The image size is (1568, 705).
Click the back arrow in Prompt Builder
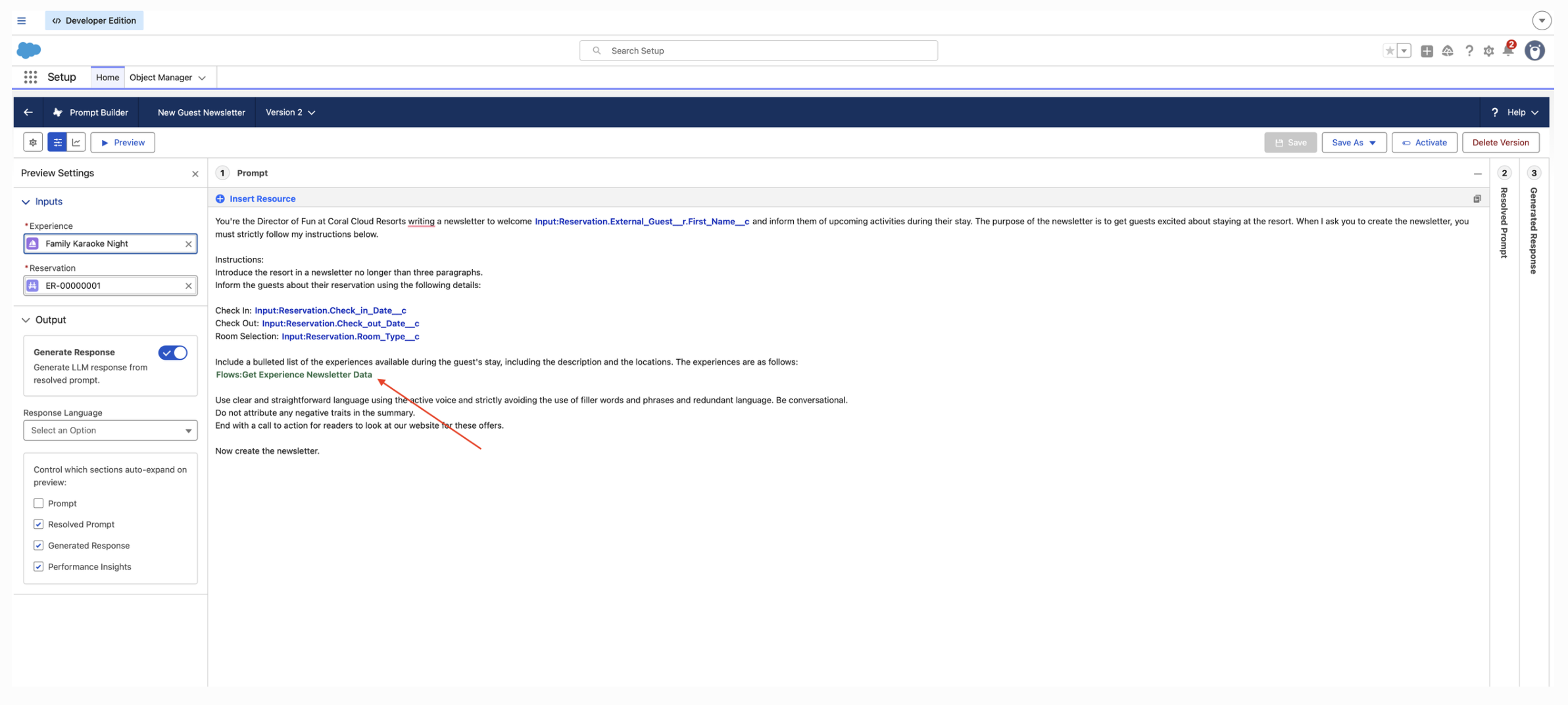28,112
